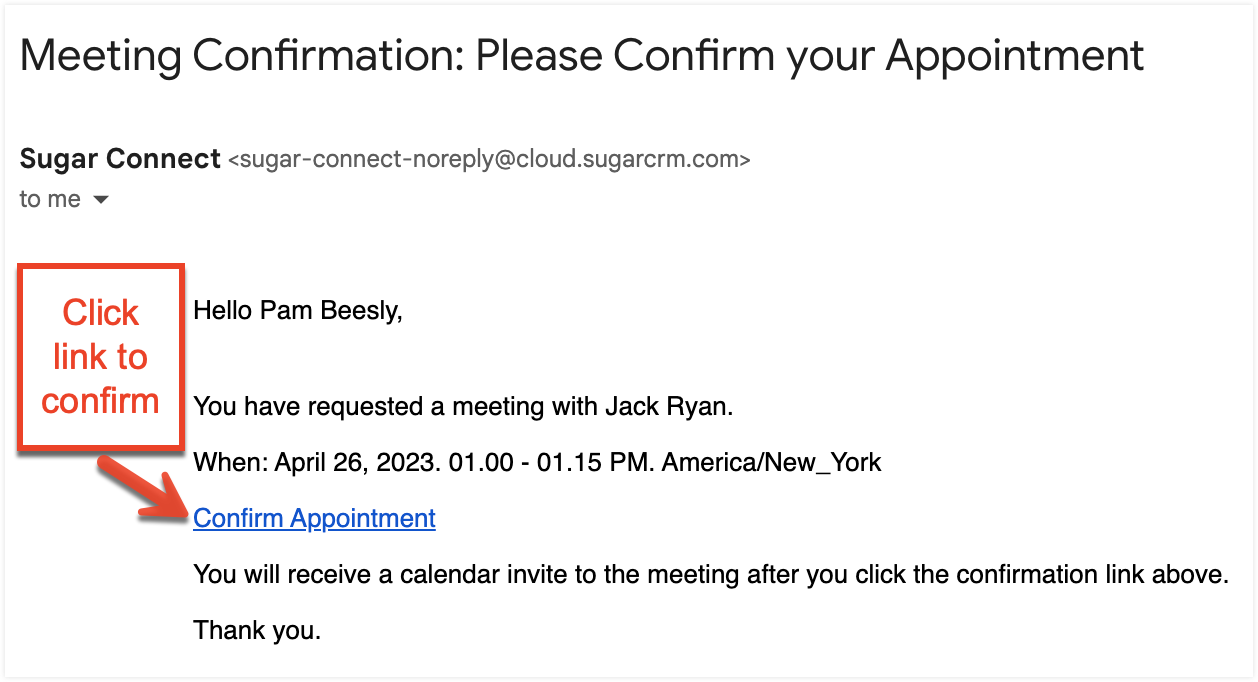
Task: Click the "to me" recipient text
Action: pos(49,199)
